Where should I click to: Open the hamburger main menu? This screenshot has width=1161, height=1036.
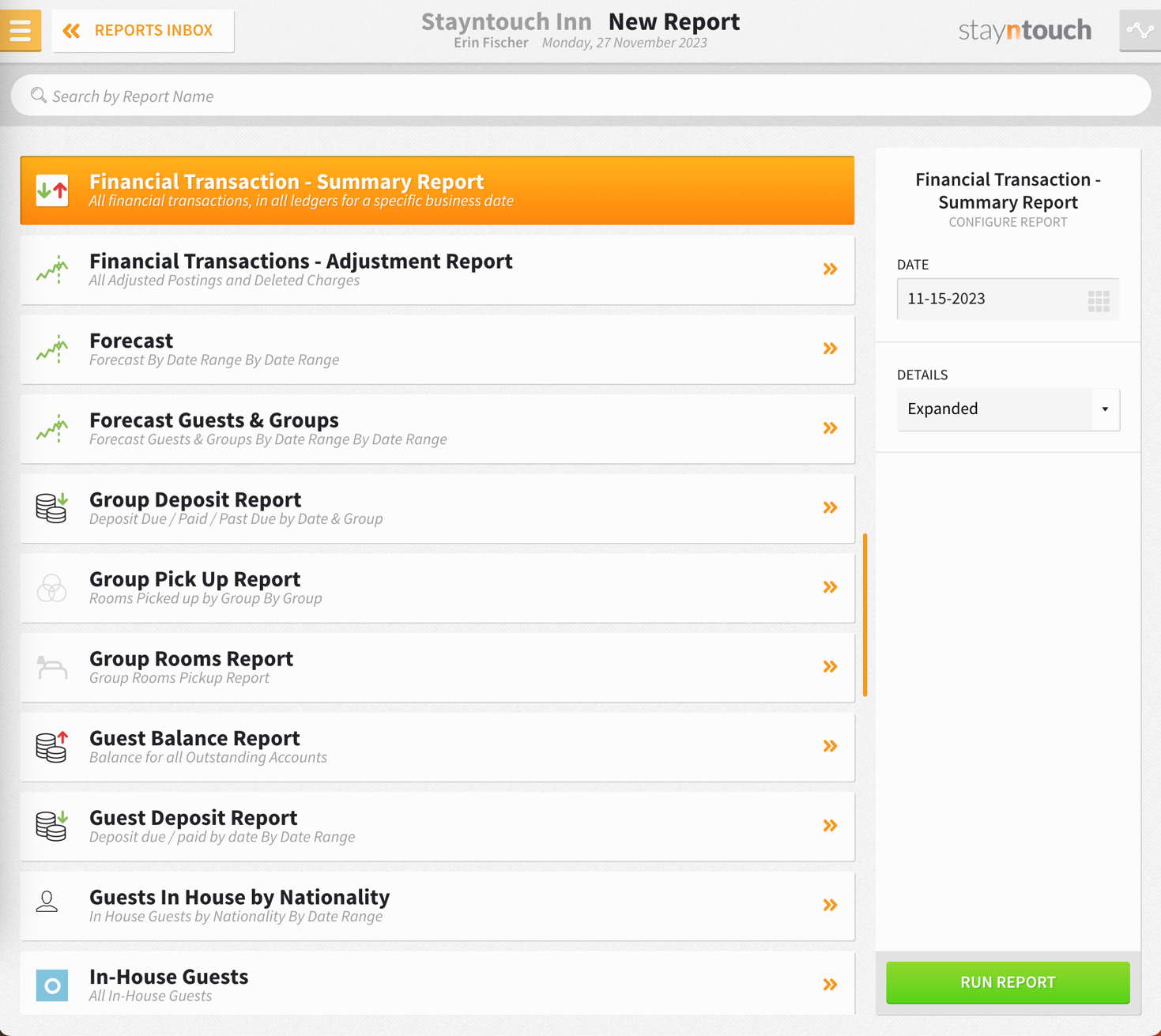21,30
